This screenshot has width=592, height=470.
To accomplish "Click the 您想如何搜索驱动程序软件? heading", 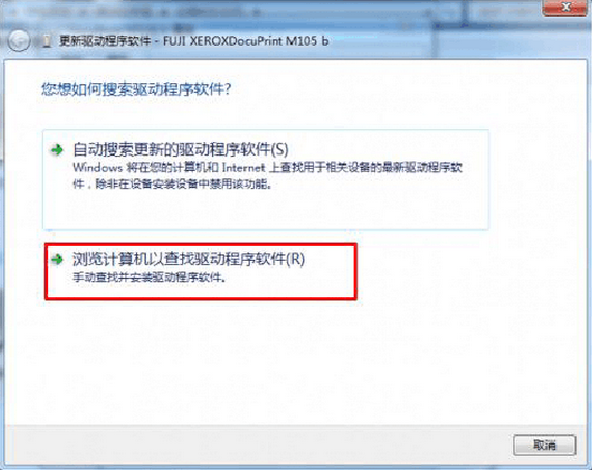I will coord(136,89).
